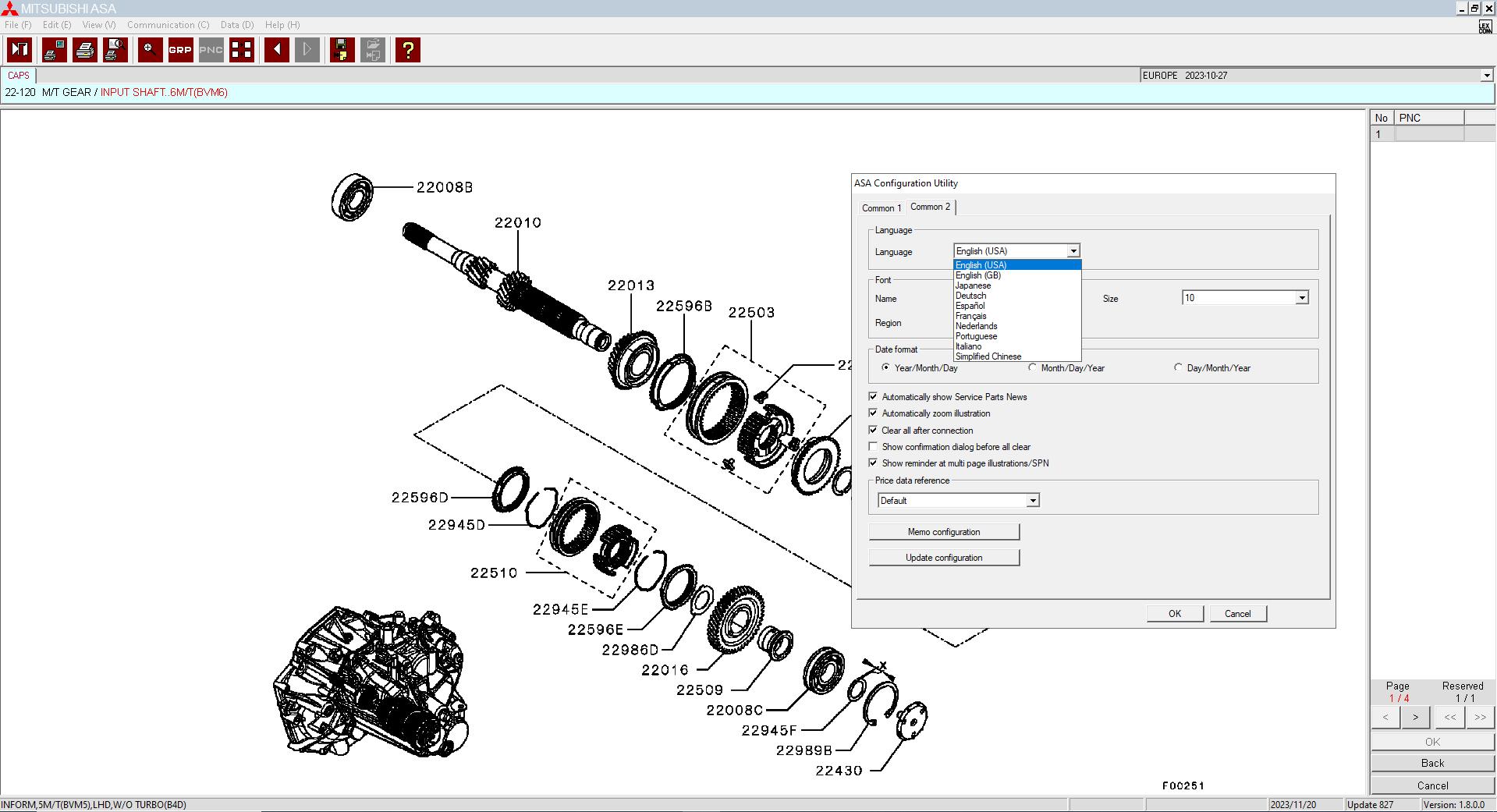Select the magnifier zoom tool
This screenshot has height=812, width=1497.
150,50
